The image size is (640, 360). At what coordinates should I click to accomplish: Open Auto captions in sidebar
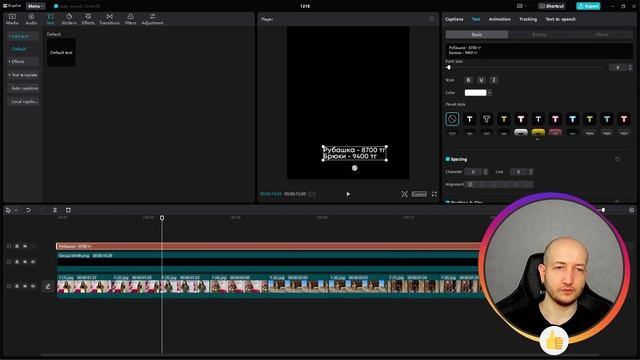pyautogui.click(x=23, y=89)
